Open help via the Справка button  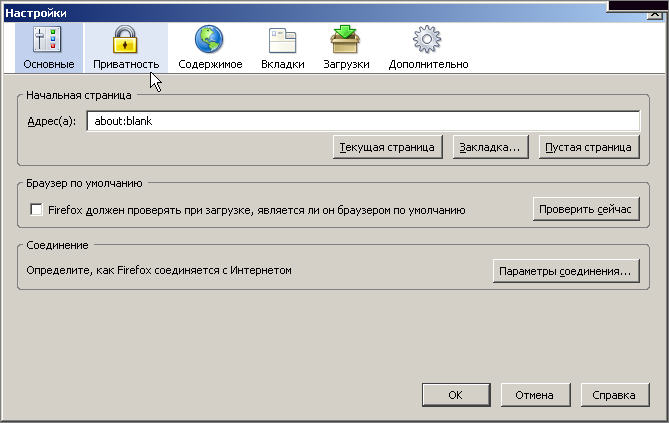pyautogui.click(x=614, y=395)
